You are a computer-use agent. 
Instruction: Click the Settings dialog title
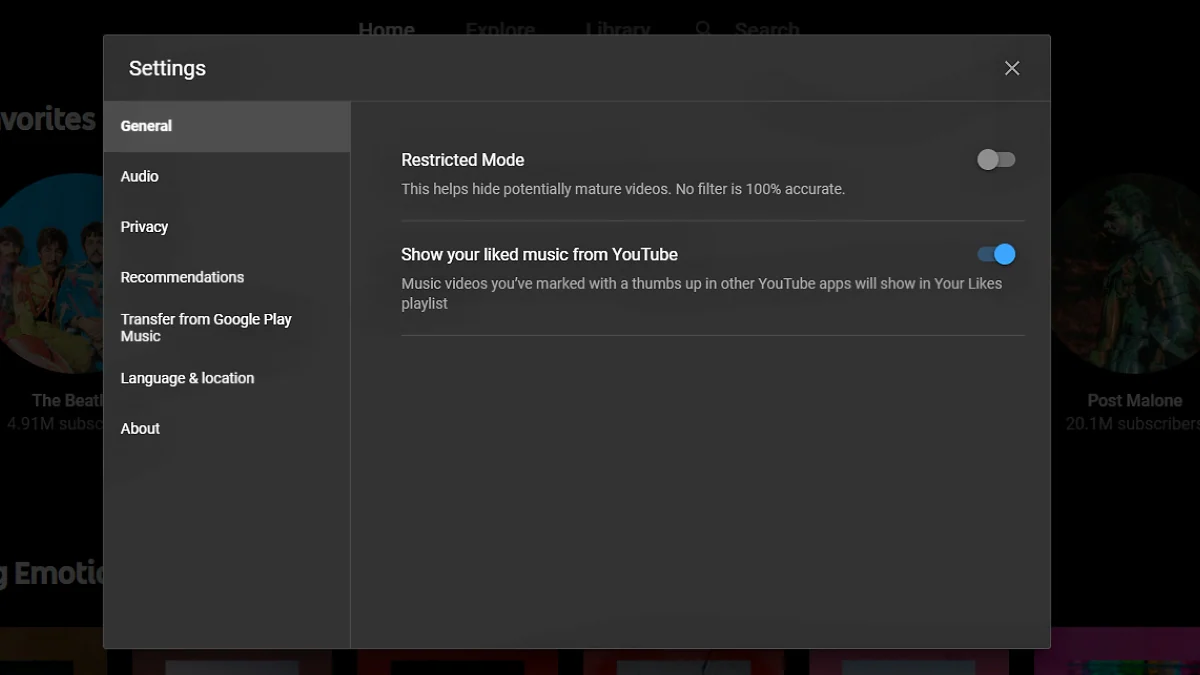[167, 68]
